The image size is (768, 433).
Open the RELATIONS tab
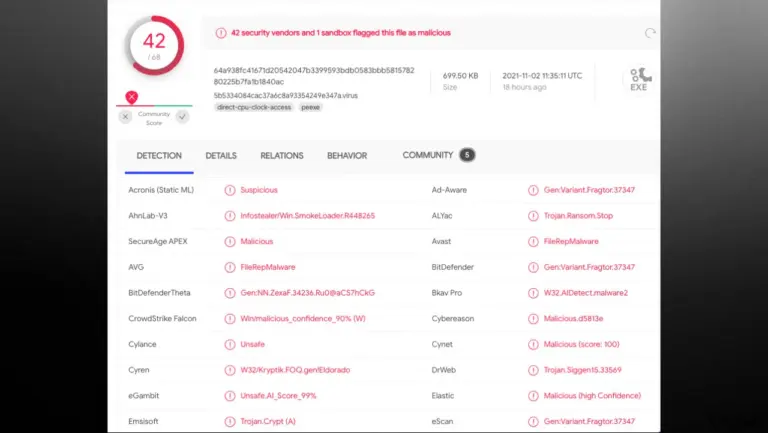[x=282, y=155]
